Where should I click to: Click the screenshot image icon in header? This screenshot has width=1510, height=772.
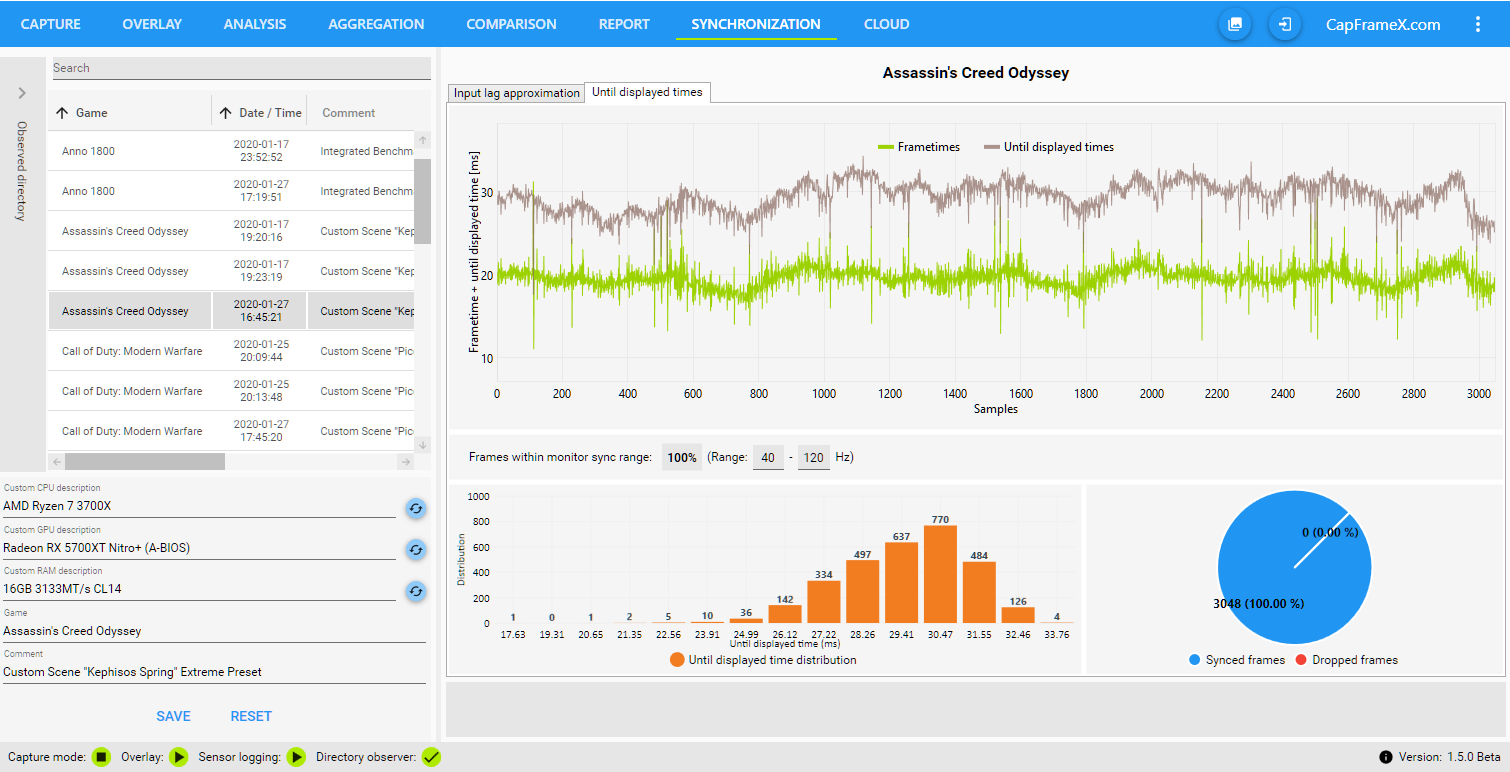[1235, 24]
